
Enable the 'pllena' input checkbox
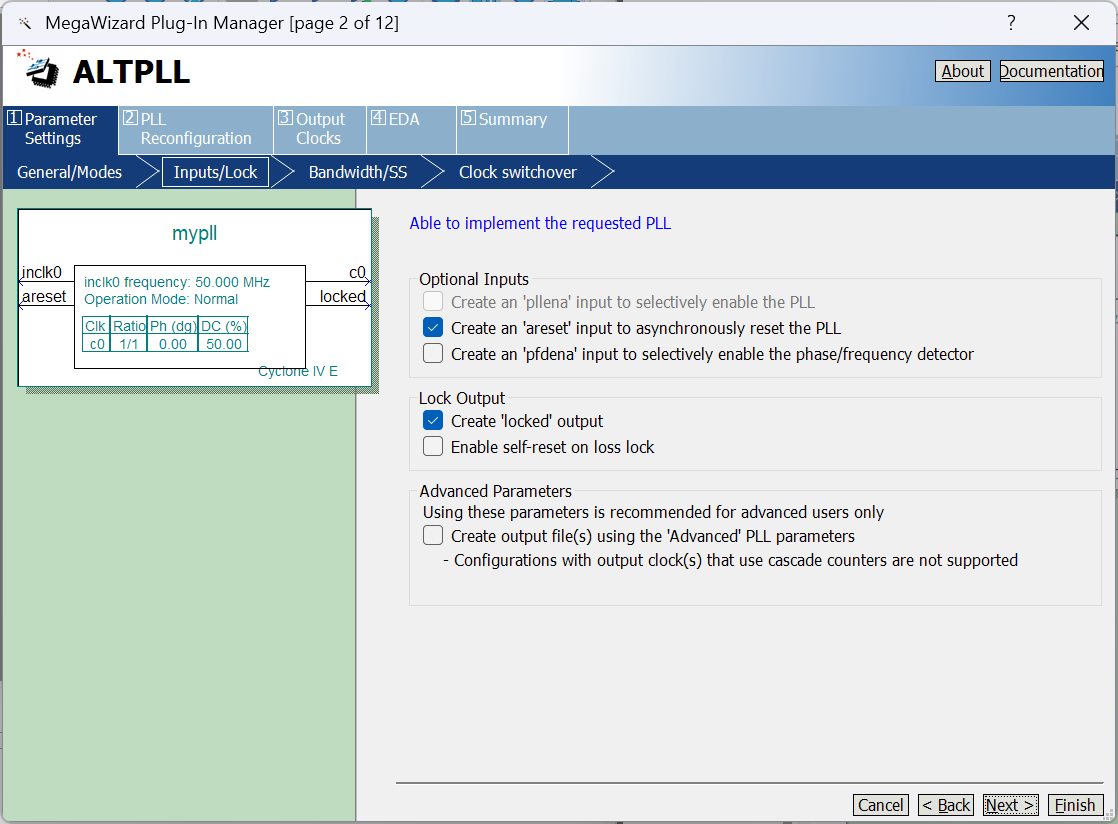433,302
